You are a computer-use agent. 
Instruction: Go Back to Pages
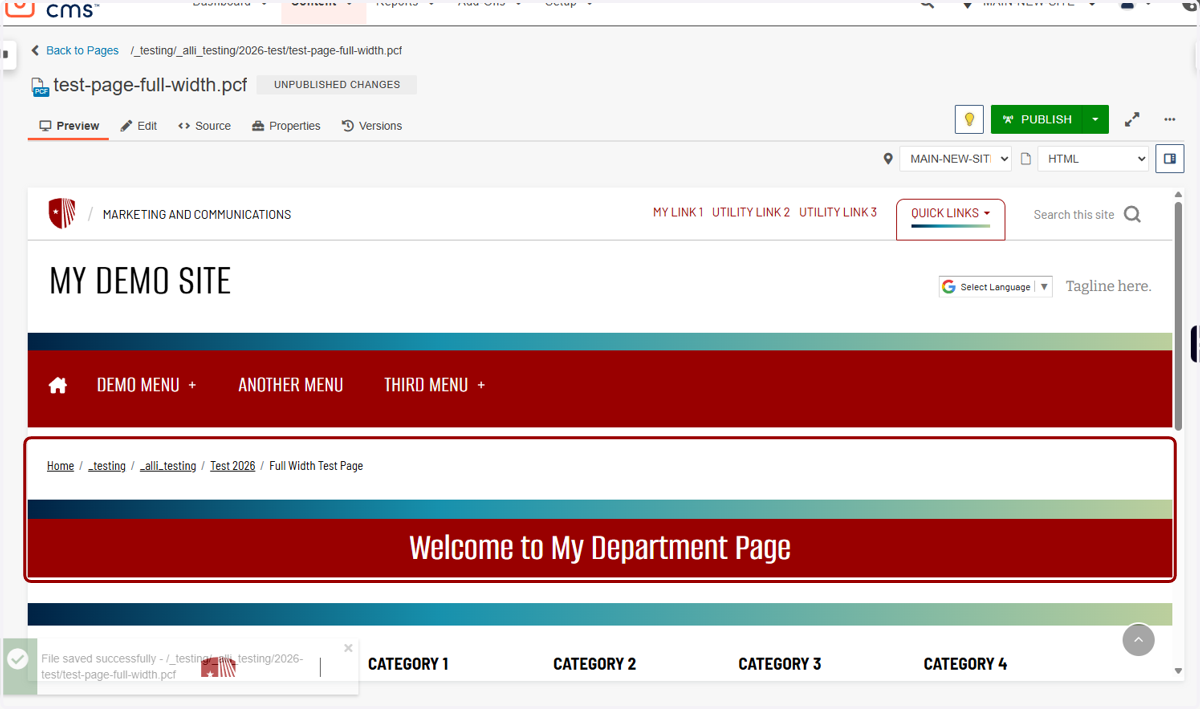click(75, 50)
